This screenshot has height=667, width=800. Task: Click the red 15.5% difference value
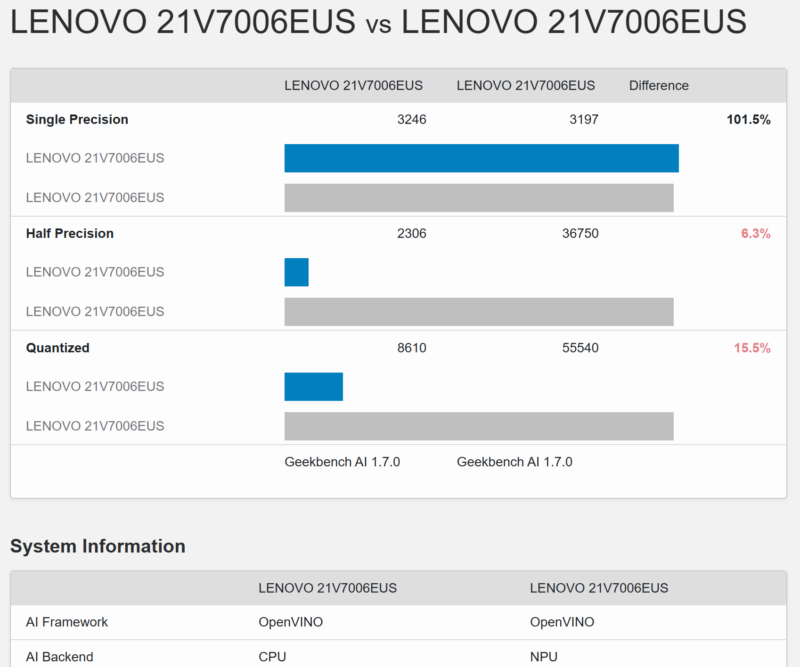click(752, 348)
